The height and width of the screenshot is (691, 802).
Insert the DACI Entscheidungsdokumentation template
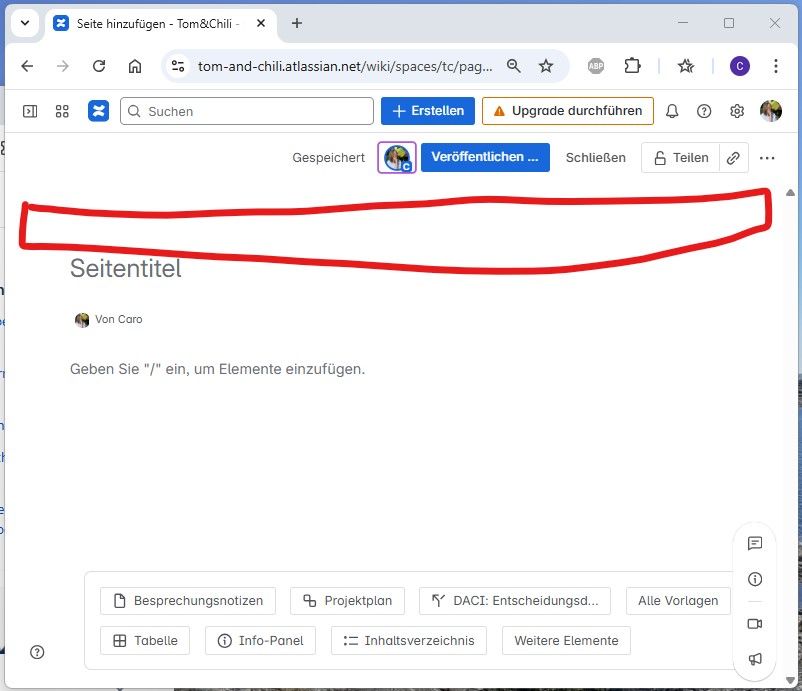coord(515,600)
